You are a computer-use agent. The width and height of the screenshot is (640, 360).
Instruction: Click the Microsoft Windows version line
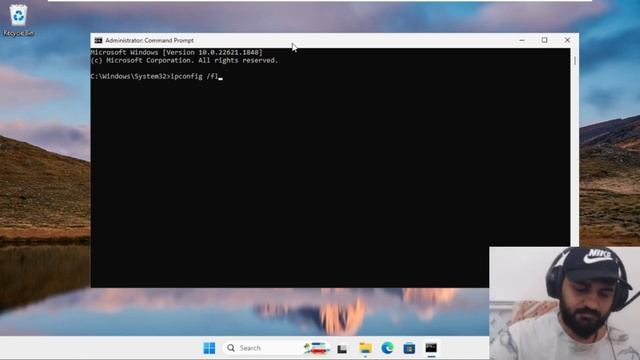pyautogui.click(x=176, y=53)
